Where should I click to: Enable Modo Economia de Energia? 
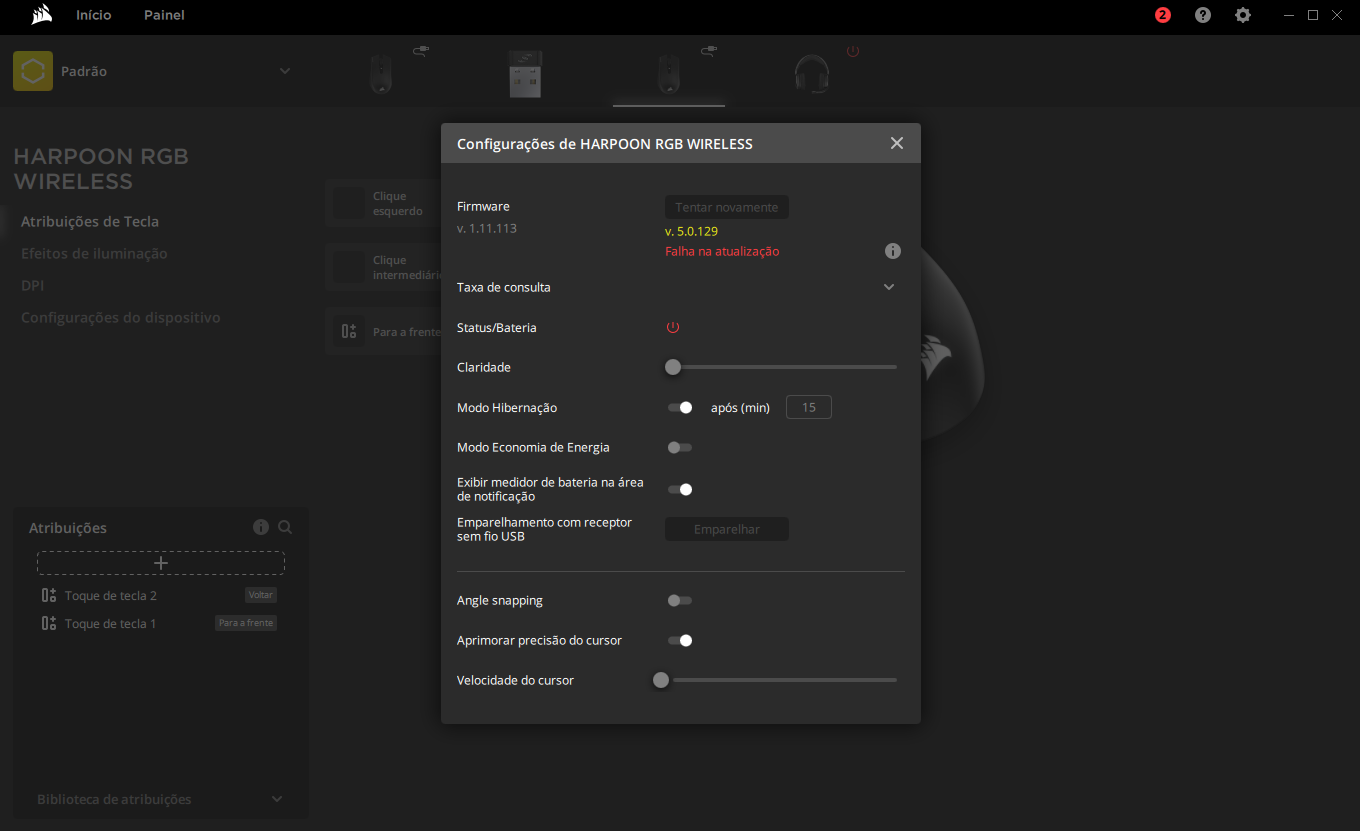[x=680, y=447]
